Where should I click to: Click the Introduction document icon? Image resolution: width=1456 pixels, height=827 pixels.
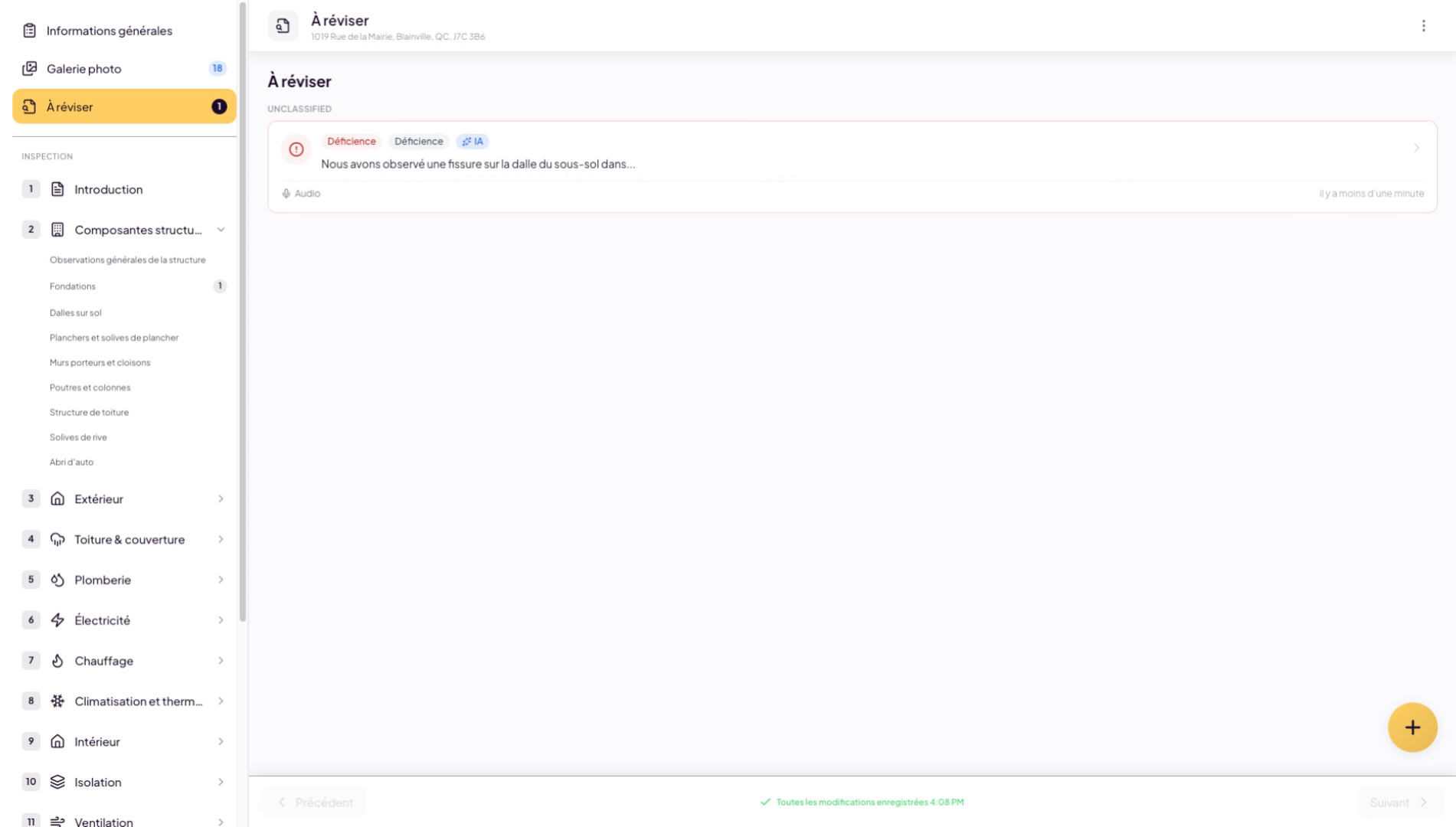(57, 189)
